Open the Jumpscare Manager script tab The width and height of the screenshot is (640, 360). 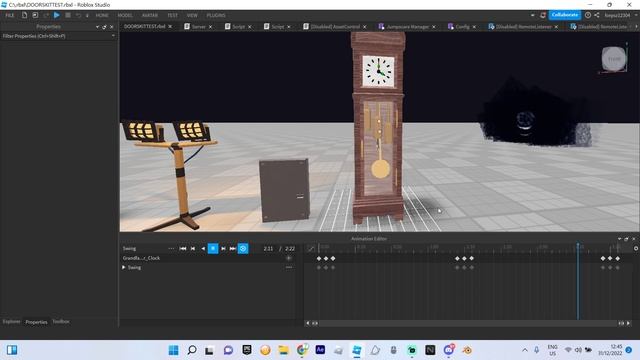pos(407,27)
